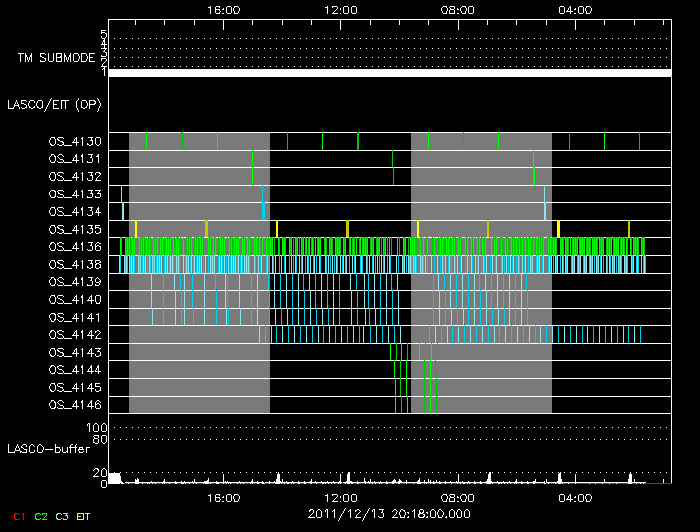Click the OS_4142 row label

coord(74,334)
